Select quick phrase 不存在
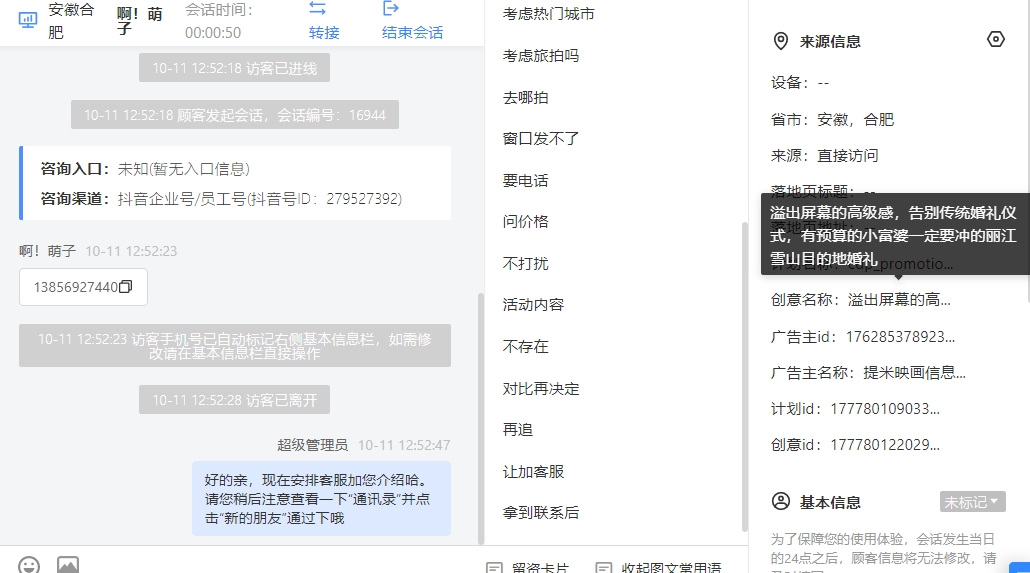The height and width of the screenshot is (573, 1030). pyautogui.click(x=525, y=346)
